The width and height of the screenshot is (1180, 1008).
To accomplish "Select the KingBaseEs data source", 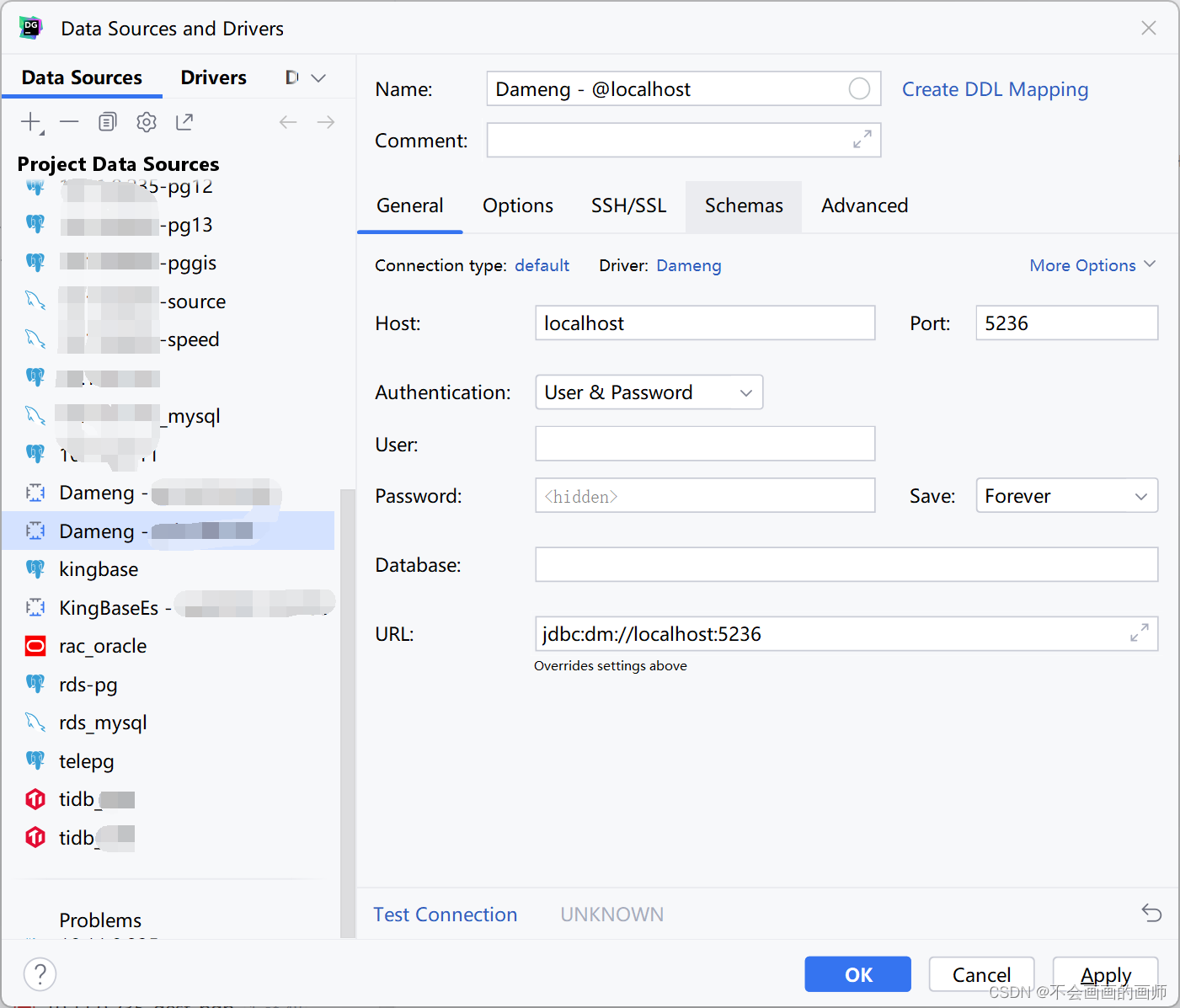I will click(168, 607).
